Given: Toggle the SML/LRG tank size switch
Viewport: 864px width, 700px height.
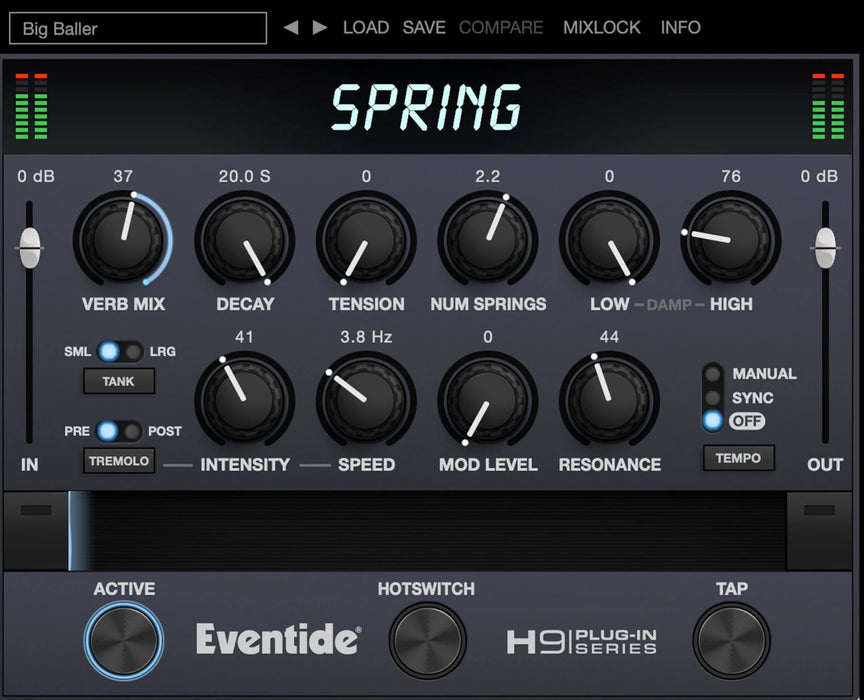Looking at the screenshot, I should click(120, 351).
